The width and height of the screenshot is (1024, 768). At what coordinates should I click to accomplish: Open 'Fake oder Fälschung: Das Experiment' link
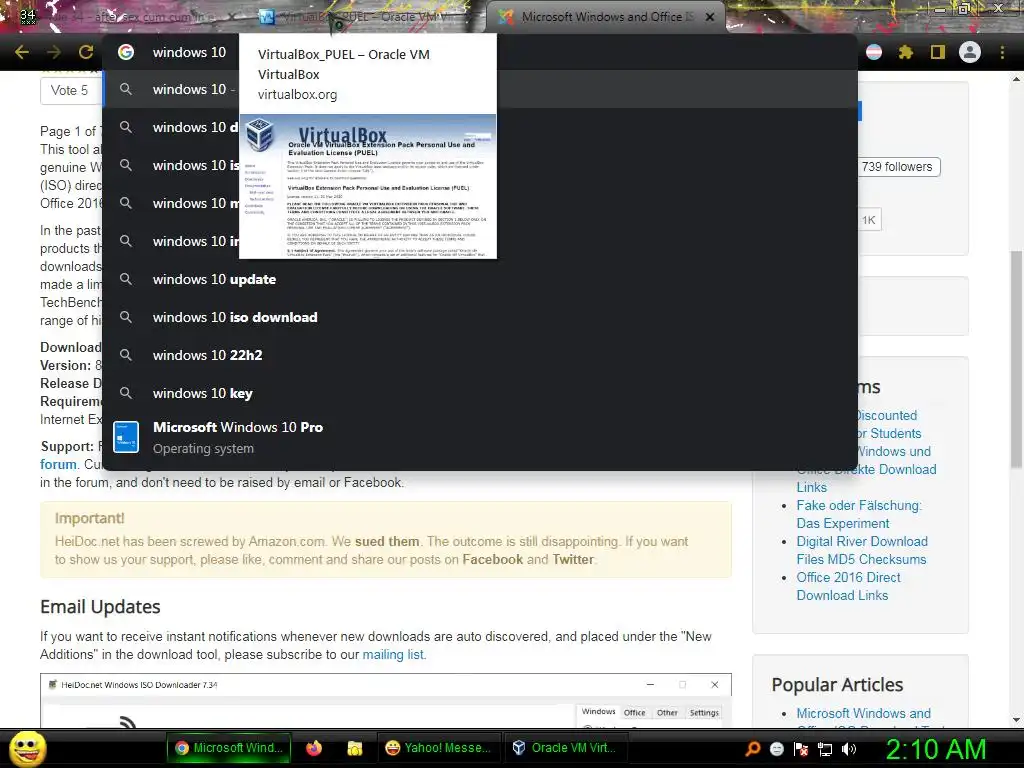[x=859, y=515]
